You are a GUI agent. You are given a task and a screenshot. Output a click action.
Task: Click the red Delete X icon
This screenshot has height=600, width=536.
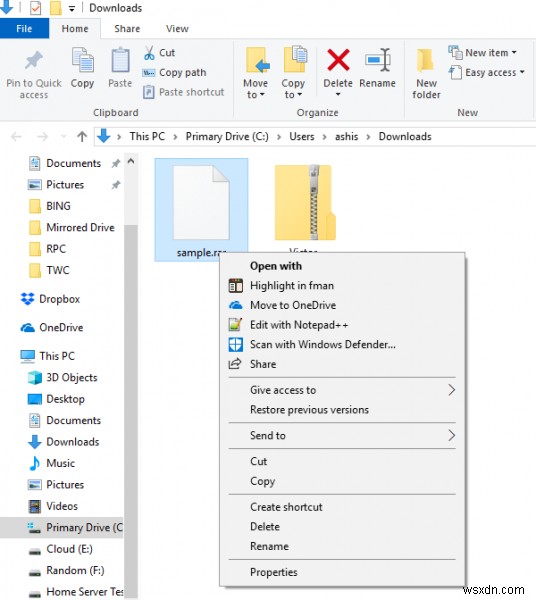[x=338, y=60]
